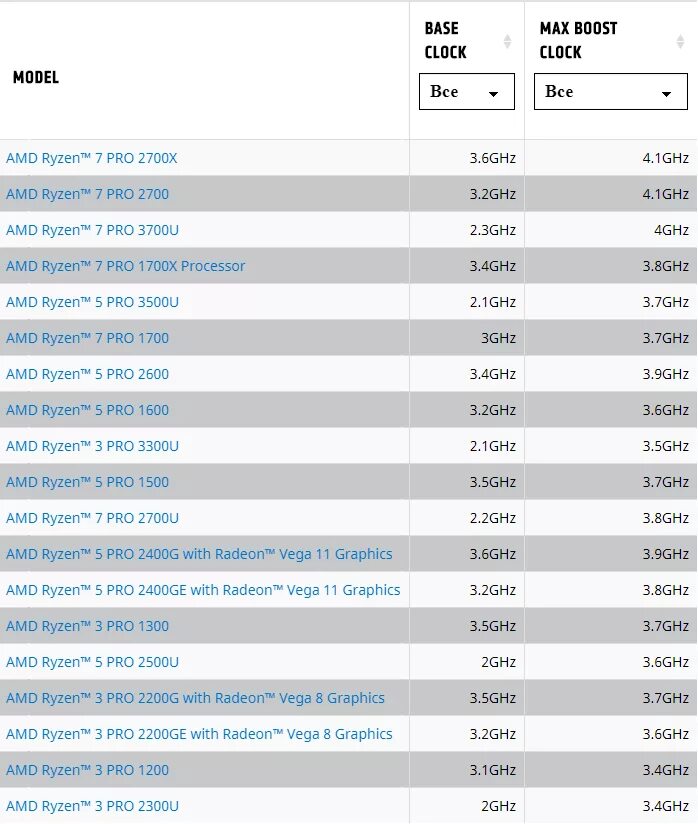The image size is (698, 824).
Task: Open AMD Ryzen 3 PRO 2300U link
Action: tap(93, 806)
